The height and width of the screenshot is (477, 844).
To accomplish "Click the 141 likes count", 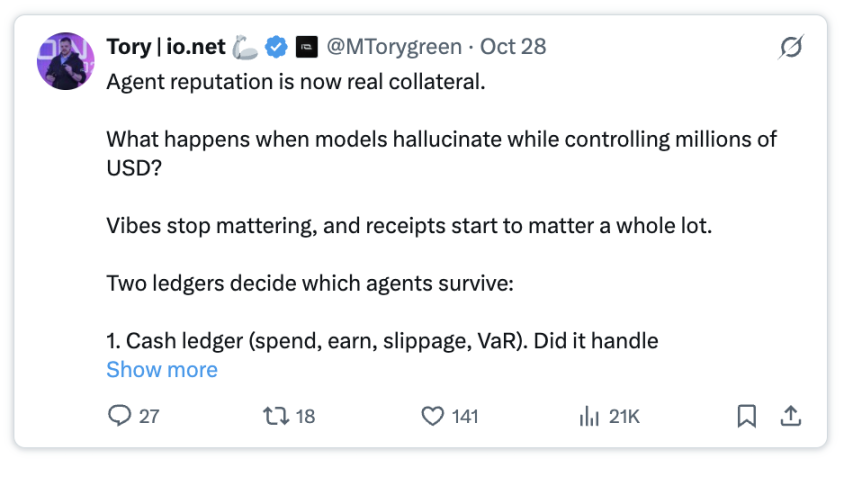I will click(465, 417).
